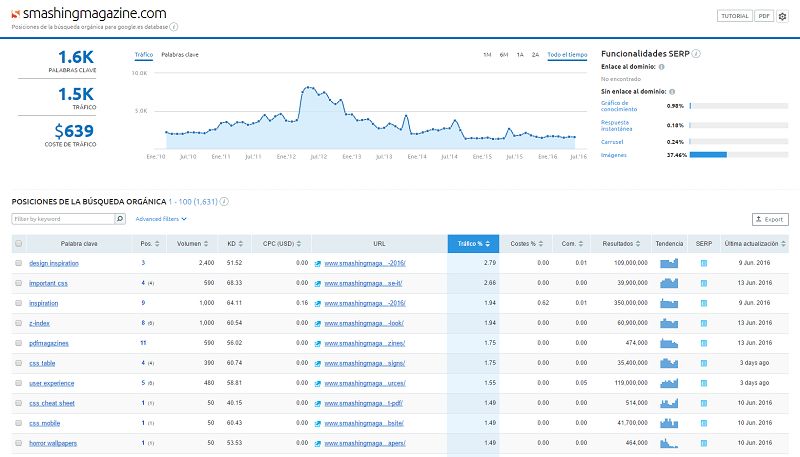Toggle the select-all checkbox in table header
The height and width of the screenshot is (457, 800).
(x=18, y=243)
